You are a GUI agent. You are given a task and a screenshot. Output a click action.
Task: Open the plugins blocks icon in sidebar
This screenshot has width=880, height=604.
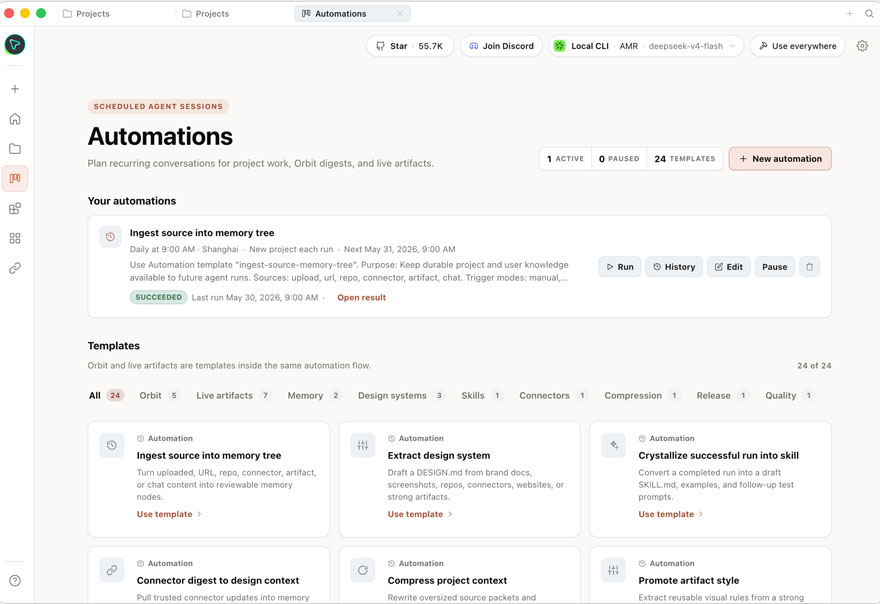(15, 208)
